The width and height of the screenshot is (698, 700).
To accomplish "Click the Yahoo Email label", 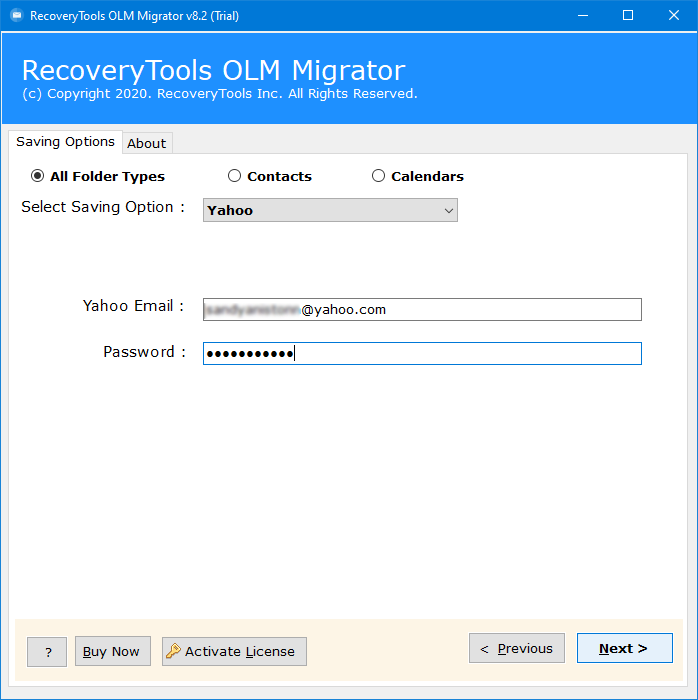I will click(133, 306).
